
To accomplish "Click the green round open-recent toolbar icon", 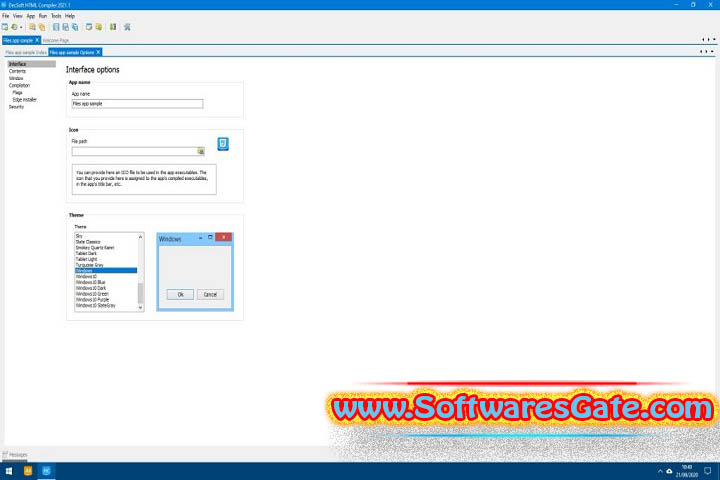I will (14, 27).
